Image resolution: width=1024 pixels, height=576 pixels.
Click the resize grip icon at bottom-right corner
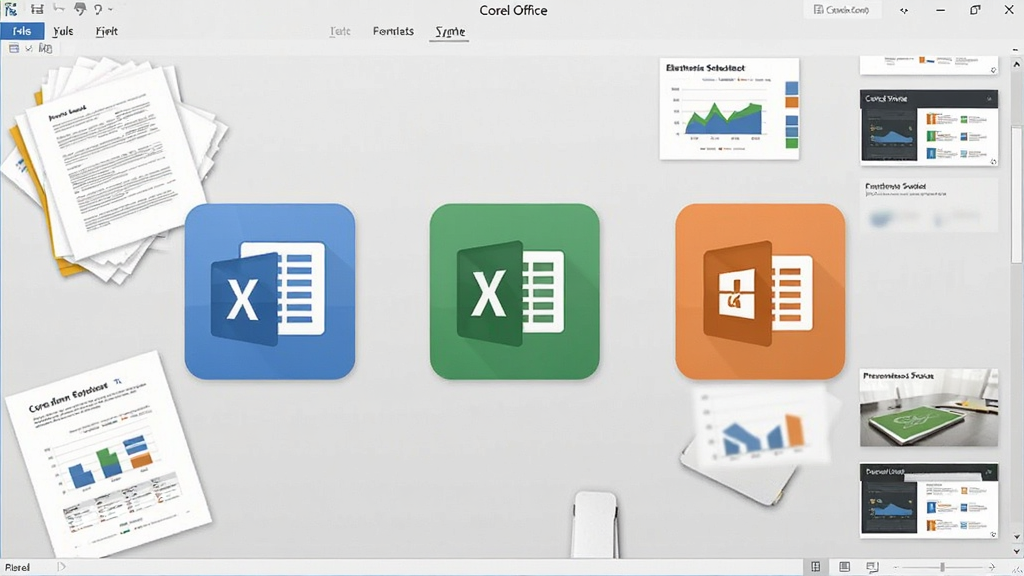[1016, 569]
